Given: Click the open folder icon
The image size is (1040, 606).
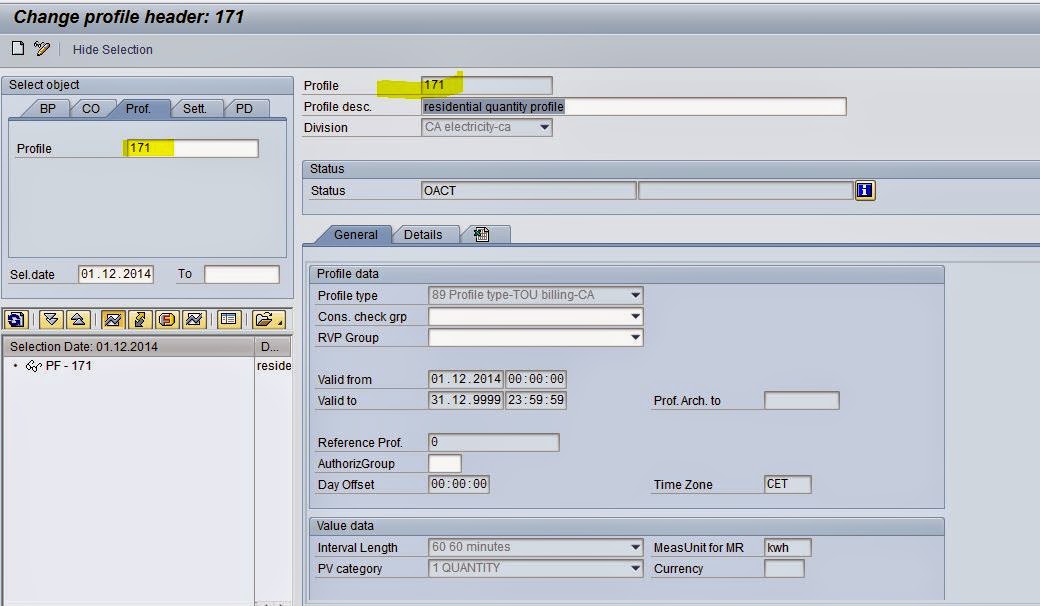Looking at the screenshot, I should point(266,318).
